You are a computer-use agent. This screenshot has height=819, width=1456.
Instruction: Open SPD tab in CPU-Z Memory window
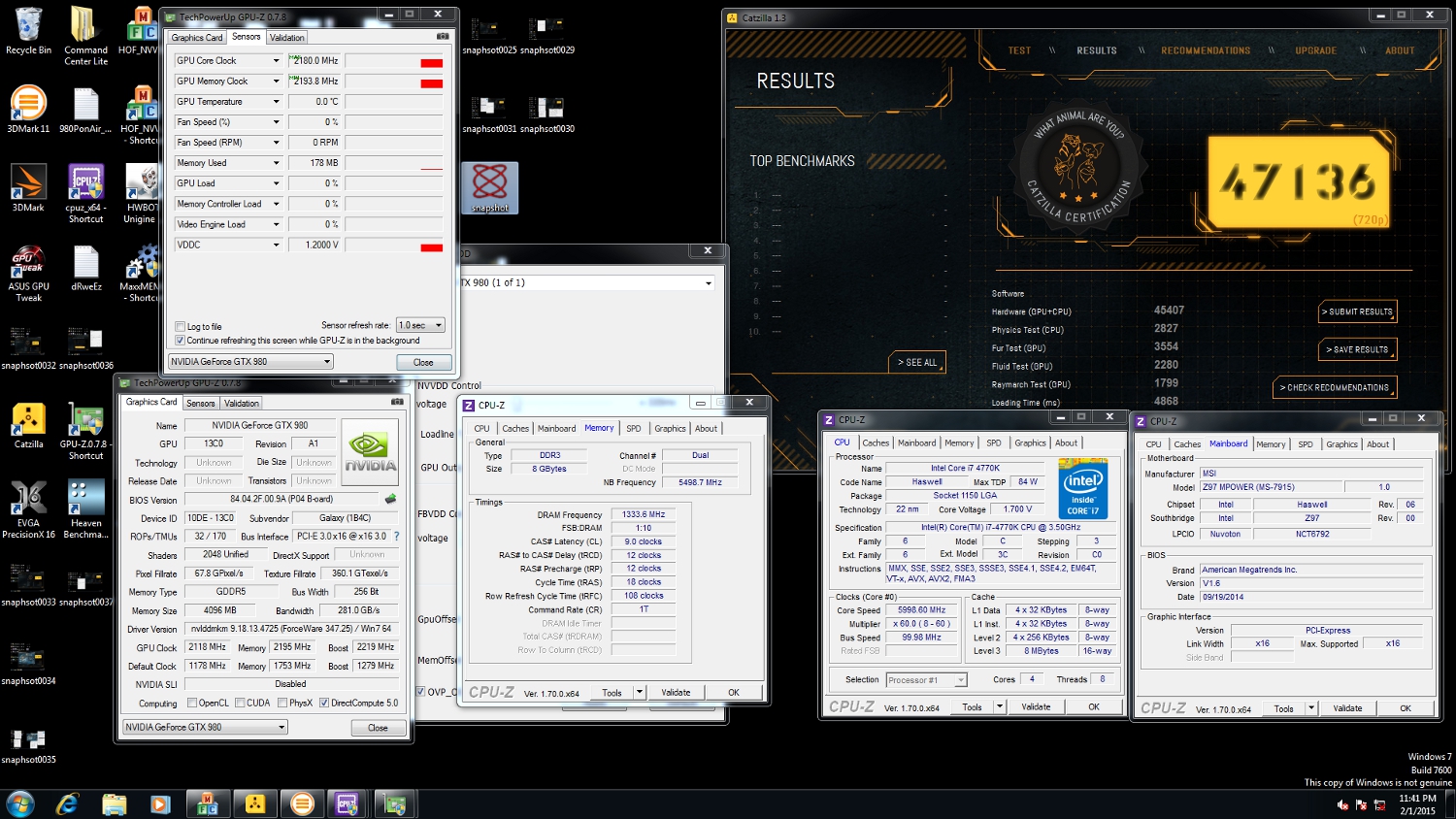coord(633,428)
